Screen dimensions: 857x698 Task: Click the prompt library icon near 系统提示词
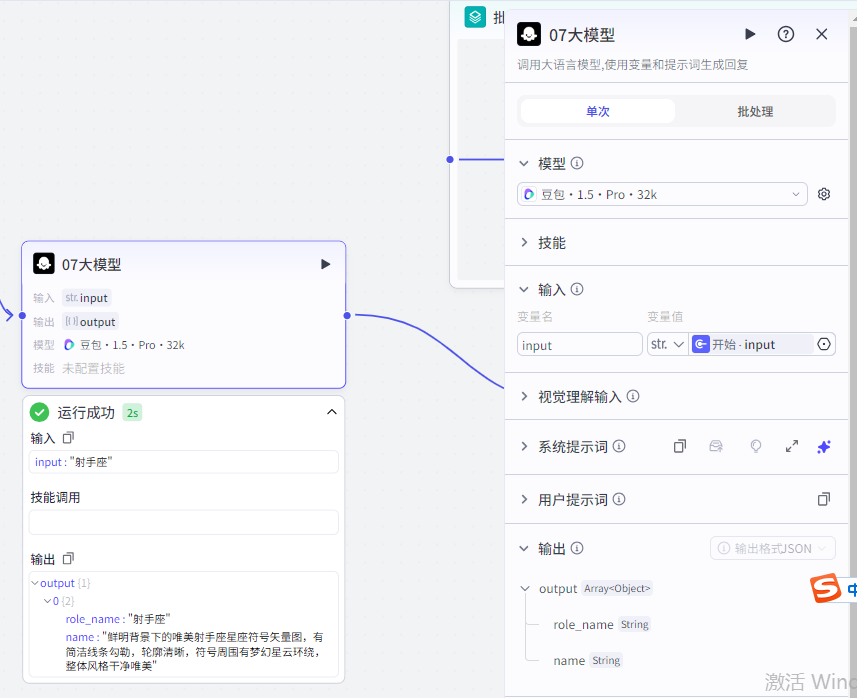tap(716, 447)
